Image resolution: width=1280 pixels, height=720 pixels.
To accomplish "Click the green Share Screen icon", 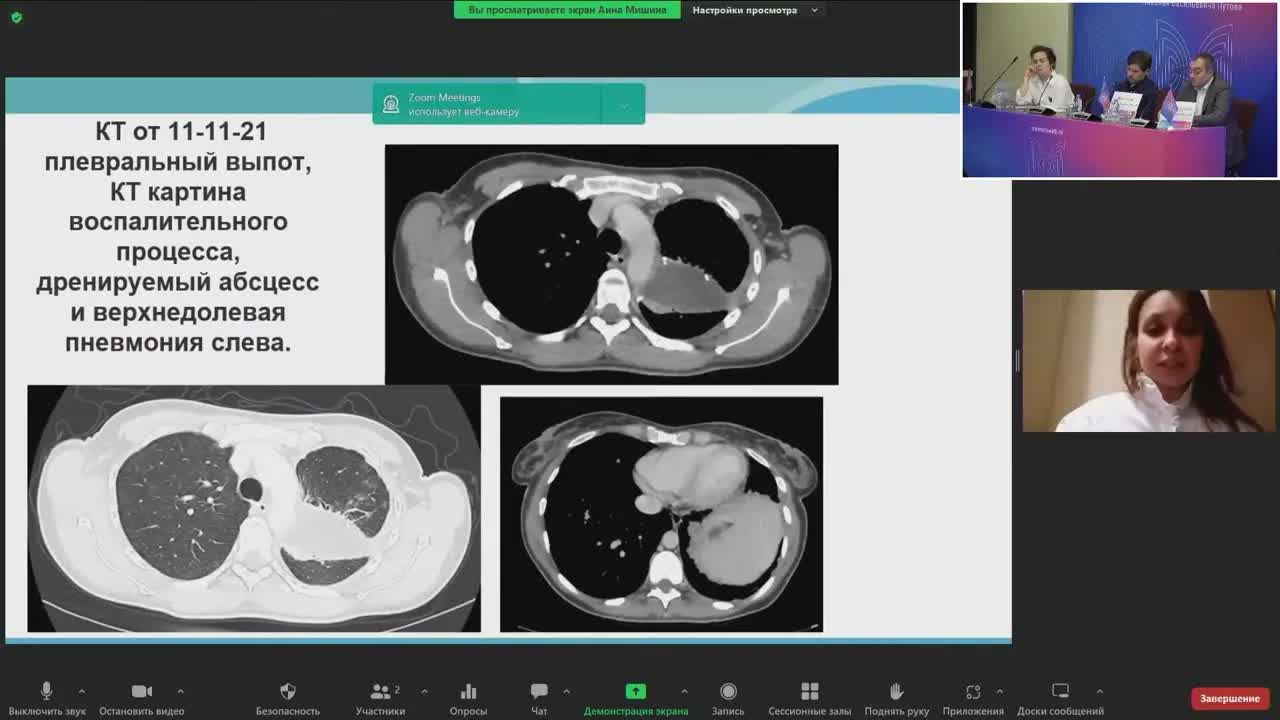I will point(636,692).
